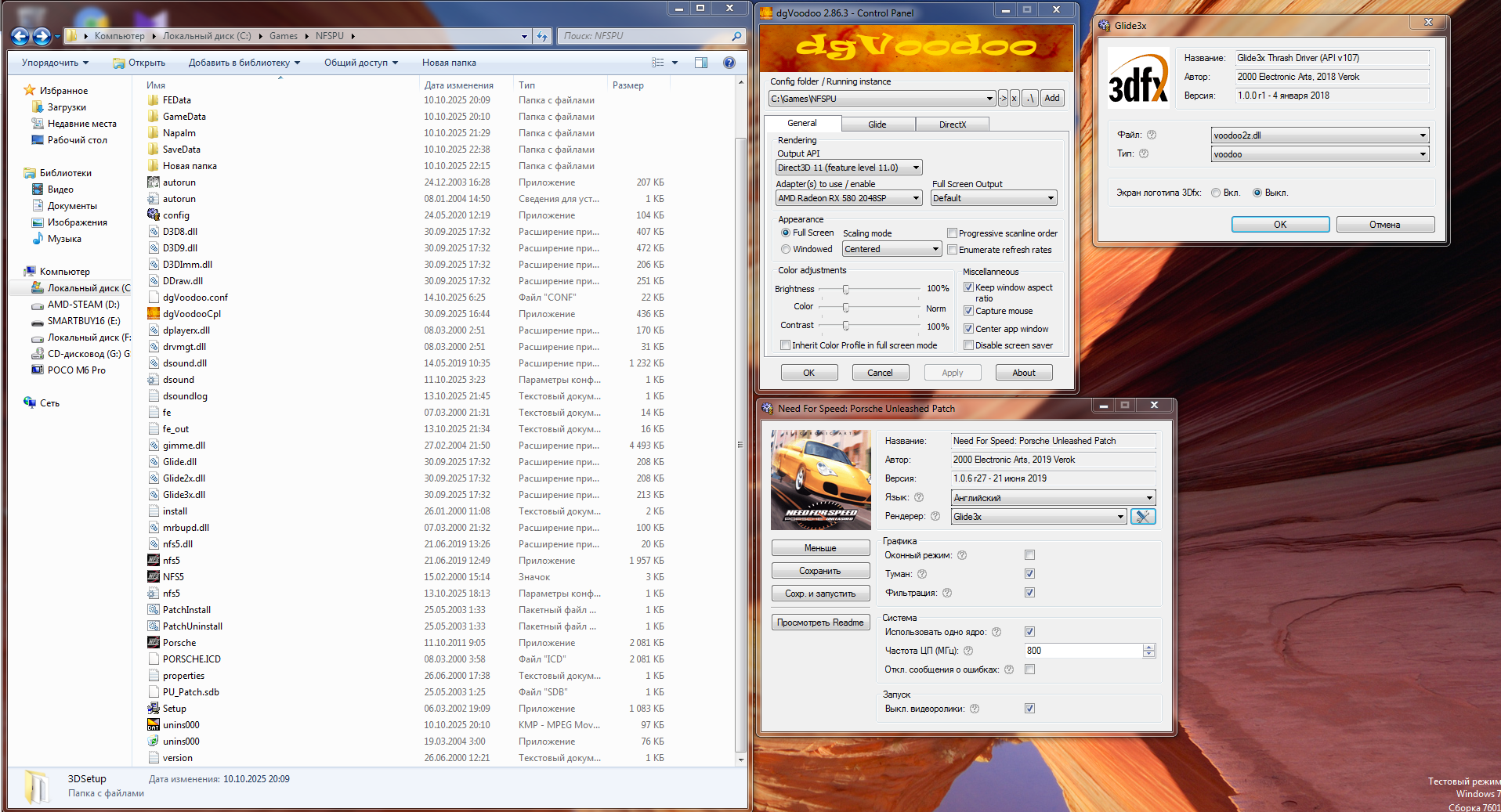1501x812 pixels.
Task: Click Add button in dgVoodoo config folder row
Action: coord(1052,99)
